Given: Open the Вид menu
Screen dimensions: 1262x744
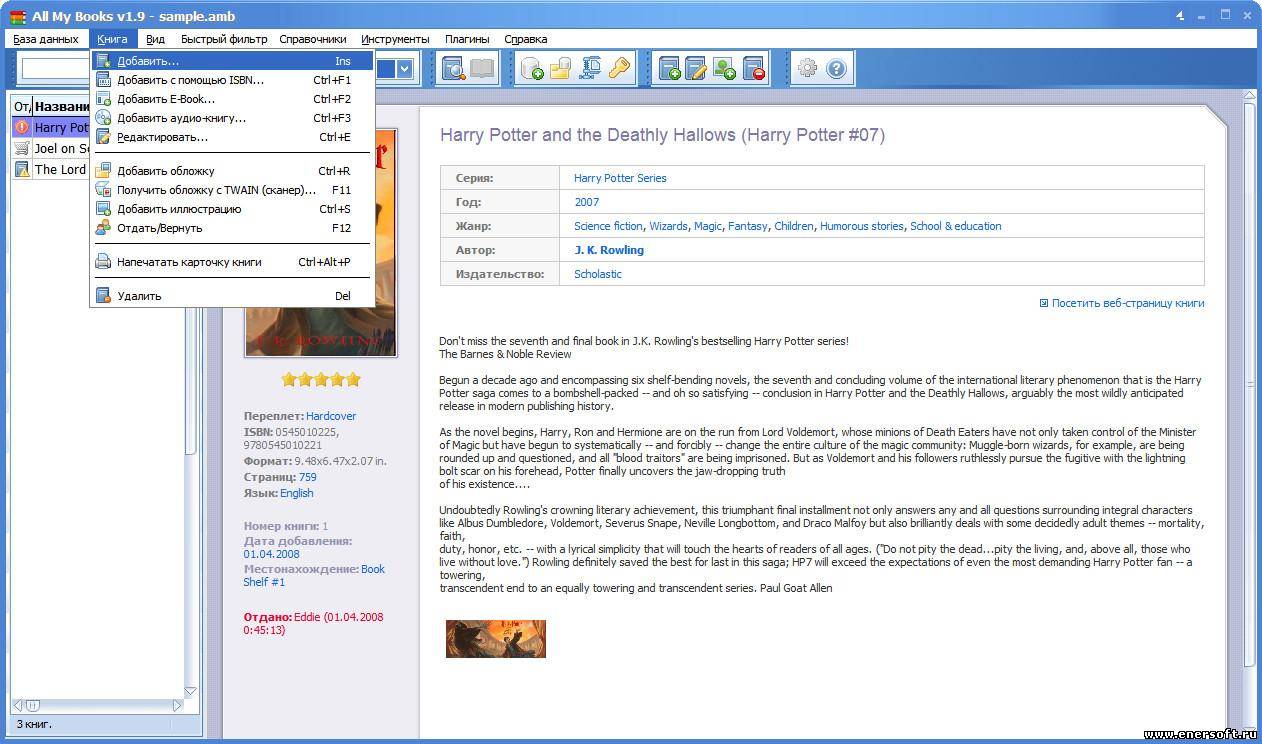Looking at the screenshot, I should pos(155,39).
